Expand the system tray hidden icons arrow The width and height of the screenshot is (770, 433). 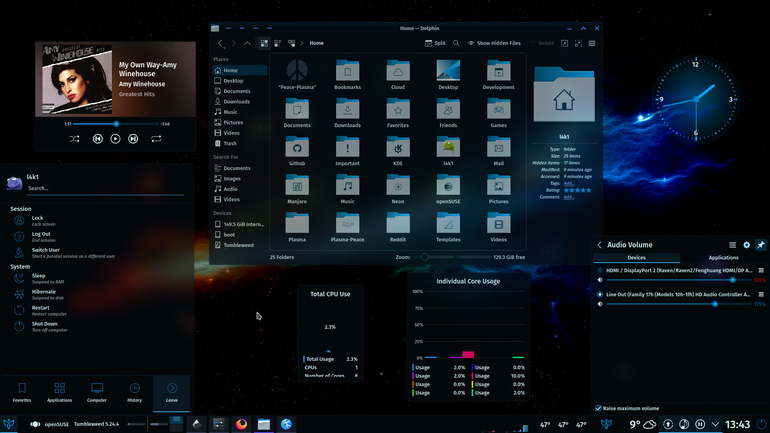pyautogui.click(x=715, y=424)
